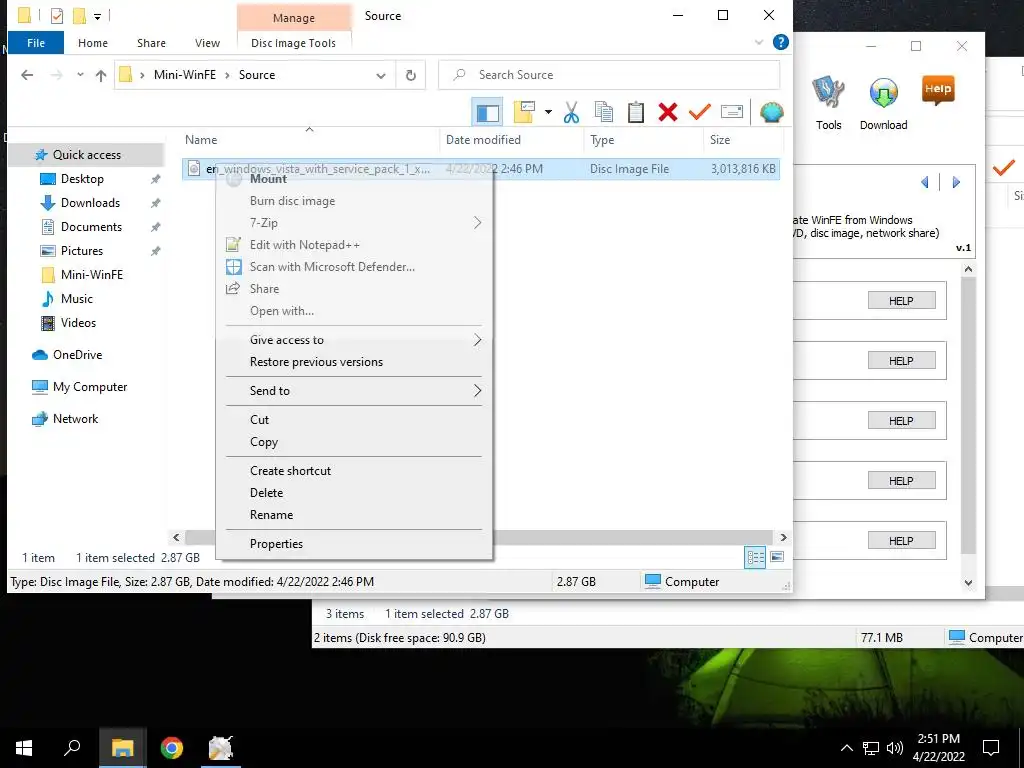Click the Paste clipboard toolbar icon
The height and width of the screenshot is (768, 1024).
point(635,112)
